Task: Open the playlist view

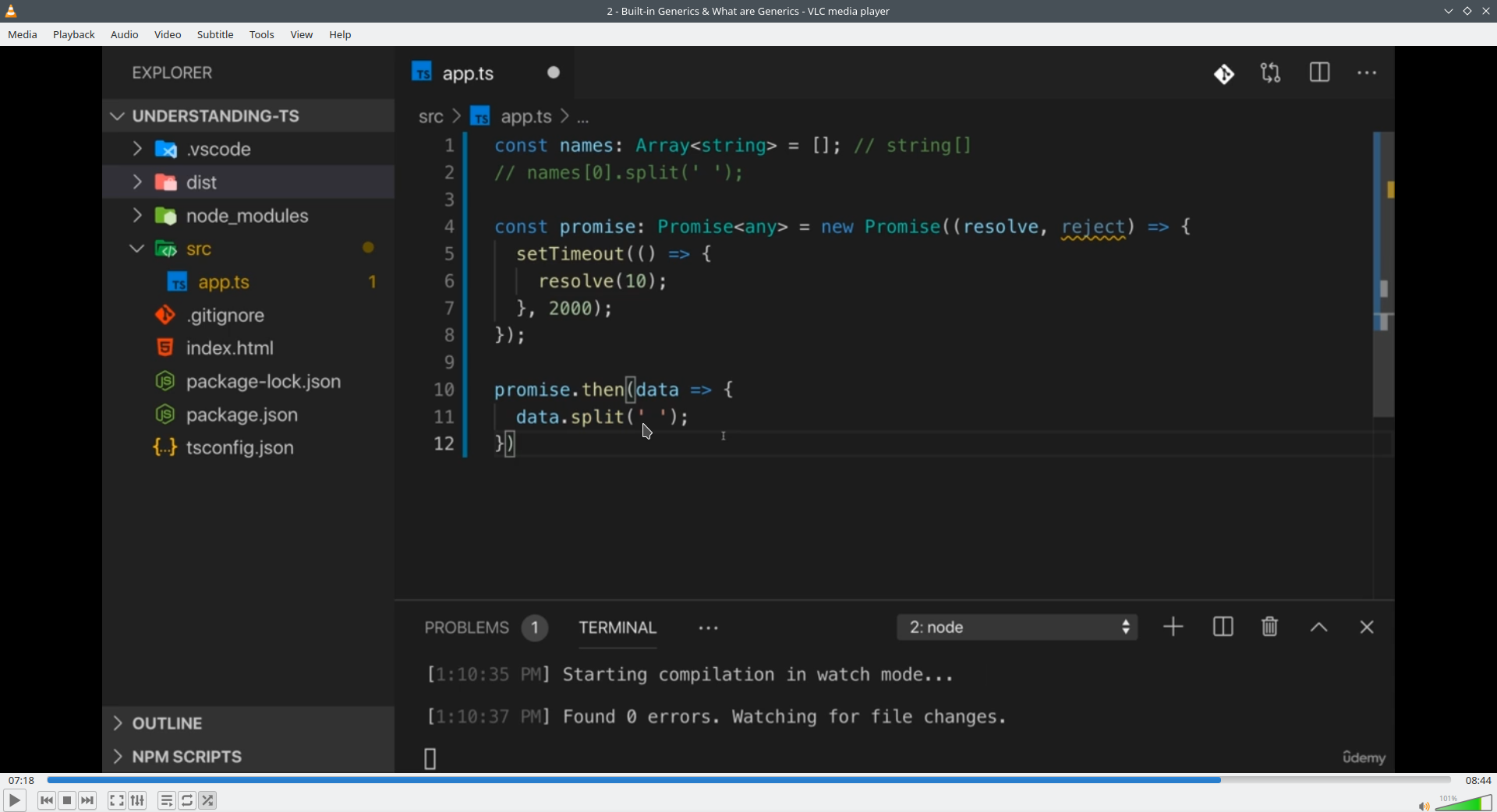Action: tap(167, 800)
